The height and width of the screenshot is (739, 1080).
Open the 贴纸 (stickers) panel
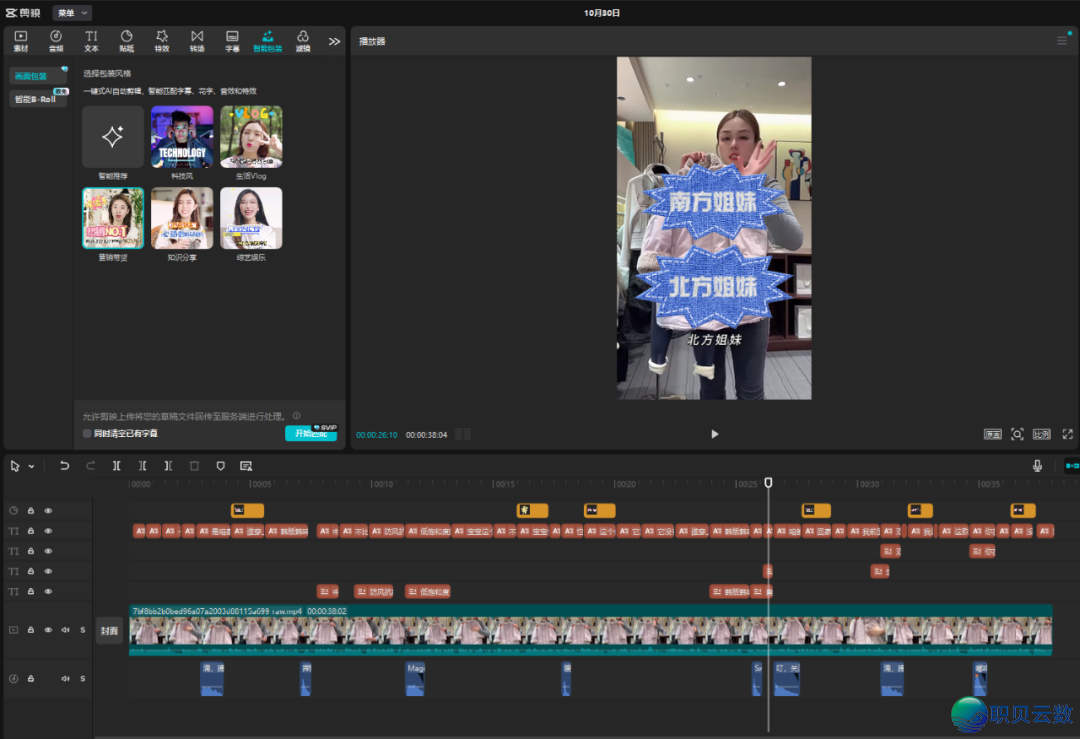pyautogui.click(x=127, y=40)
